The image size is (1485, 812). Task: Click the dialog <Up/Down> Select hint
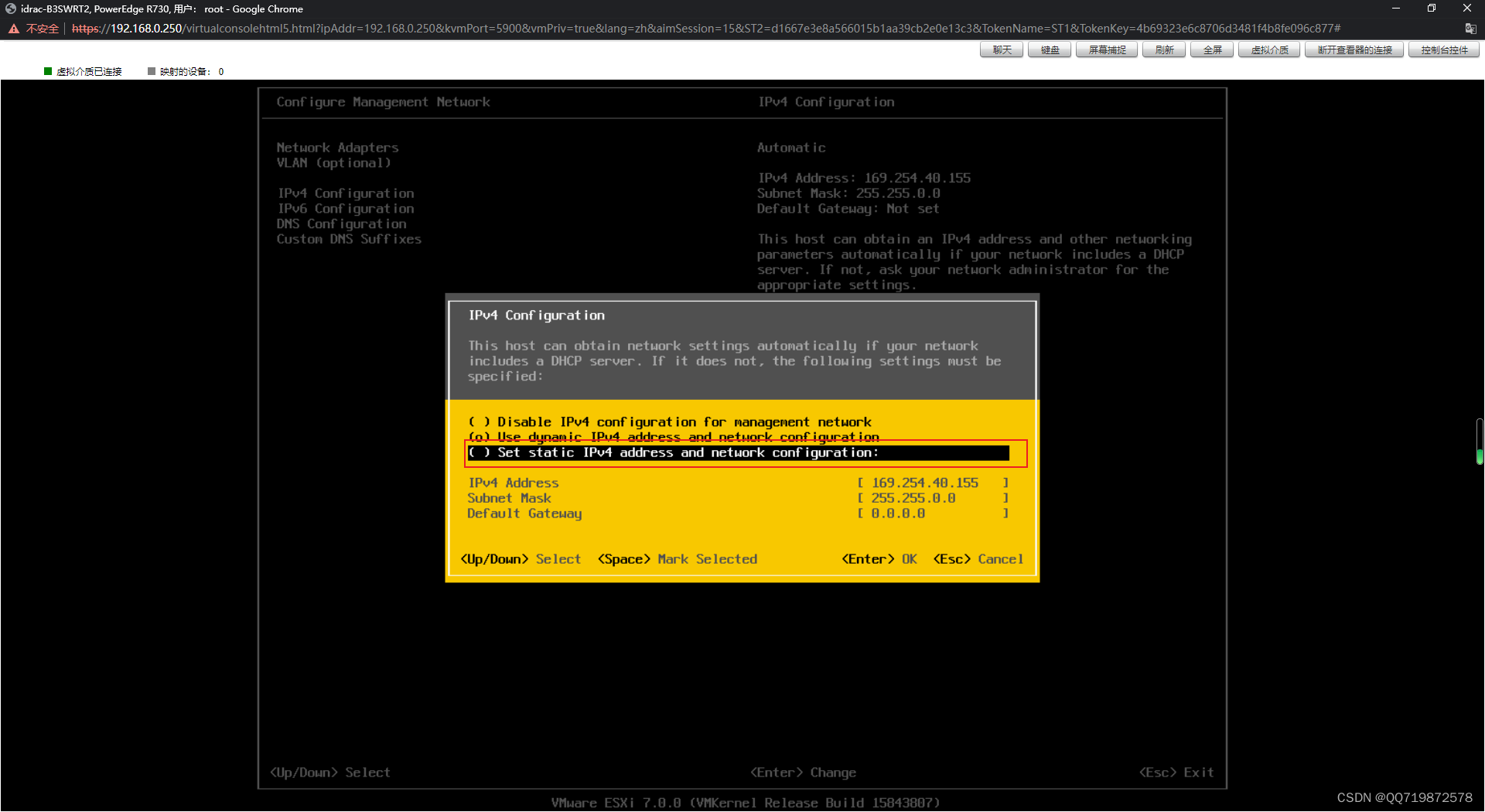click(x=521, y=559)
